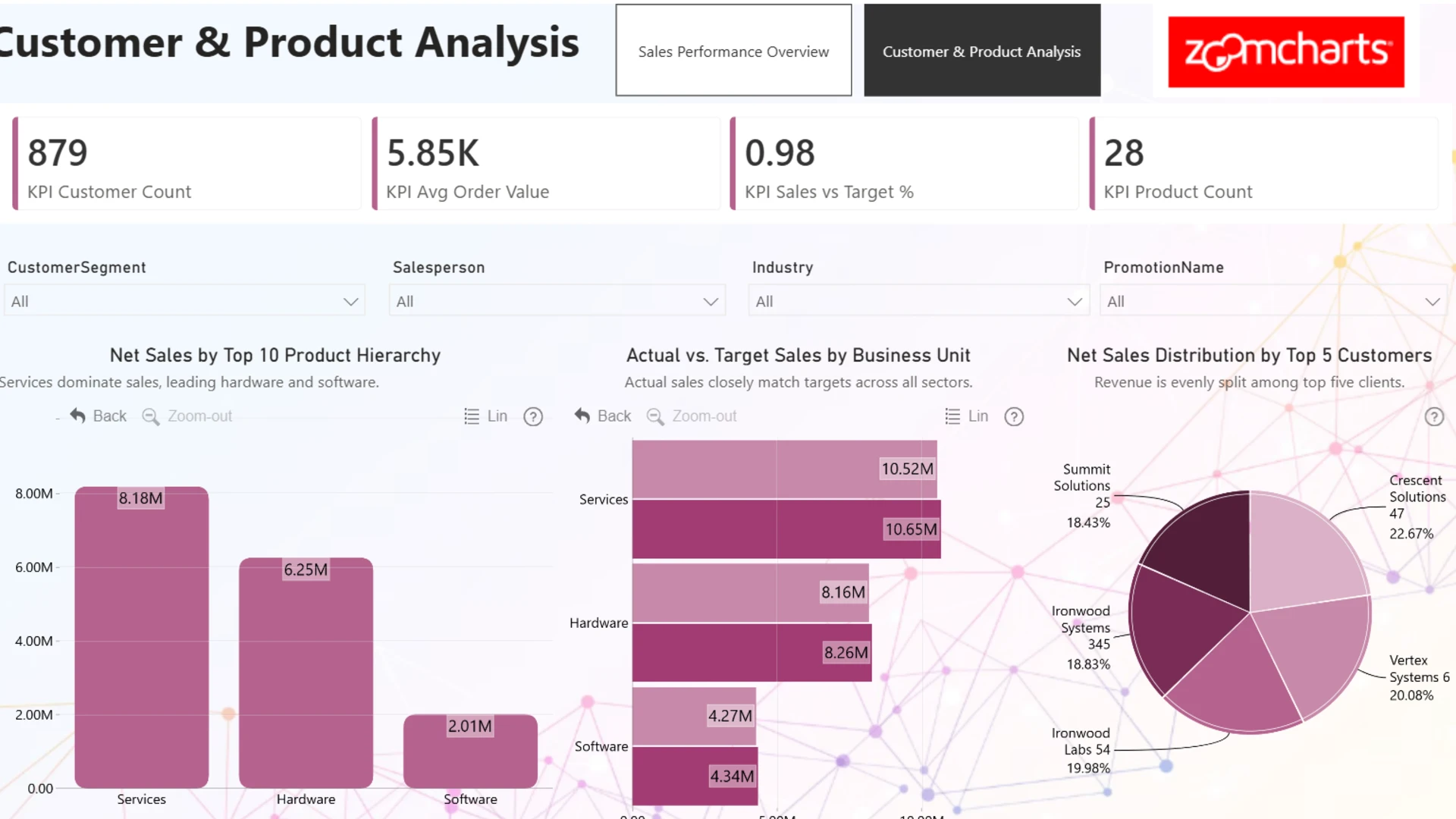Click 'Net Sales by Top 10 Product Hierarchy' title
This screenshot has width=1456, height=819.
pyautogui.click(x=275, y=355)
